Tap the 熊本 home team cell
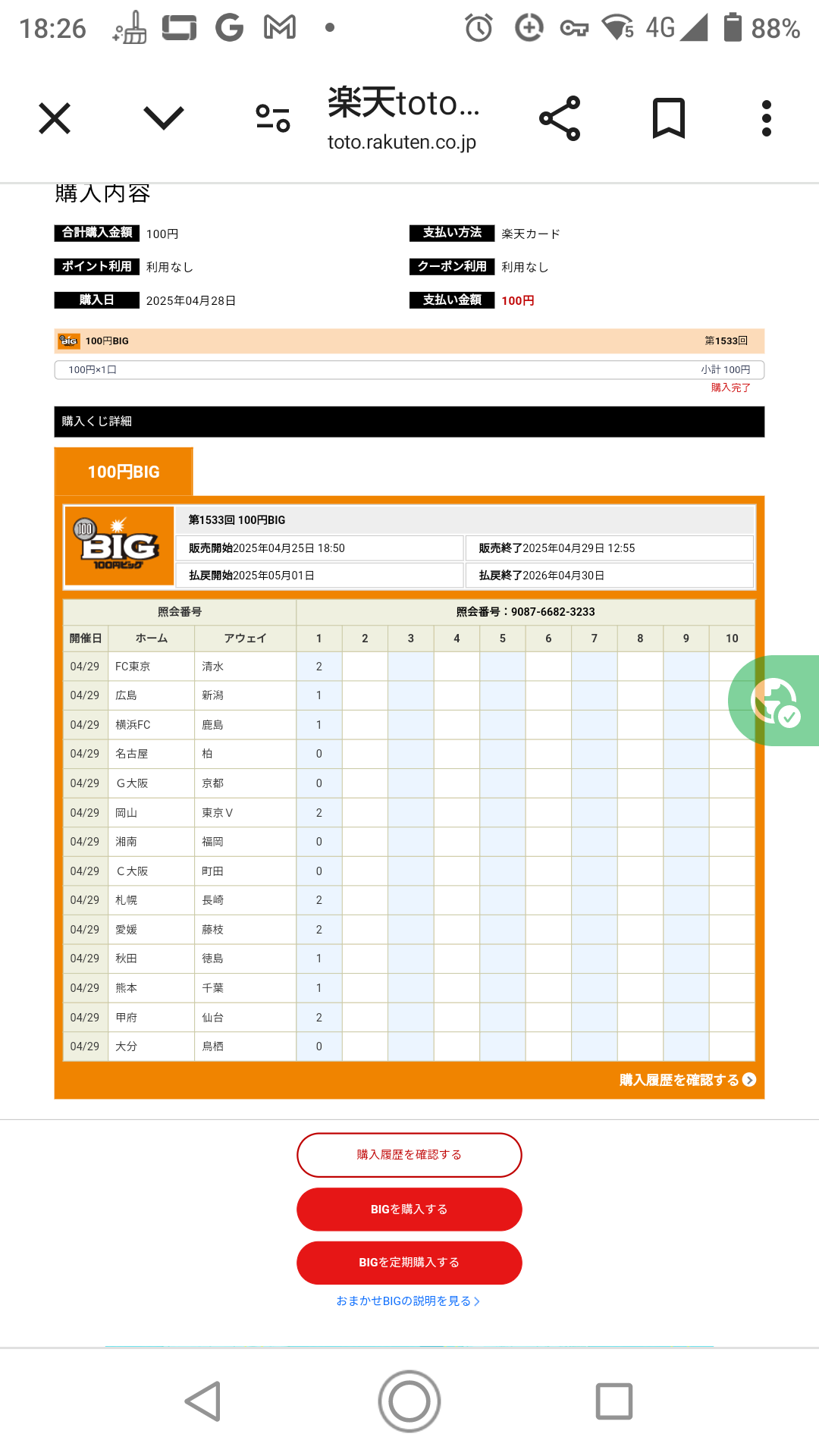Viewport: 819px width, 1456px height. (x=151, y=988)
